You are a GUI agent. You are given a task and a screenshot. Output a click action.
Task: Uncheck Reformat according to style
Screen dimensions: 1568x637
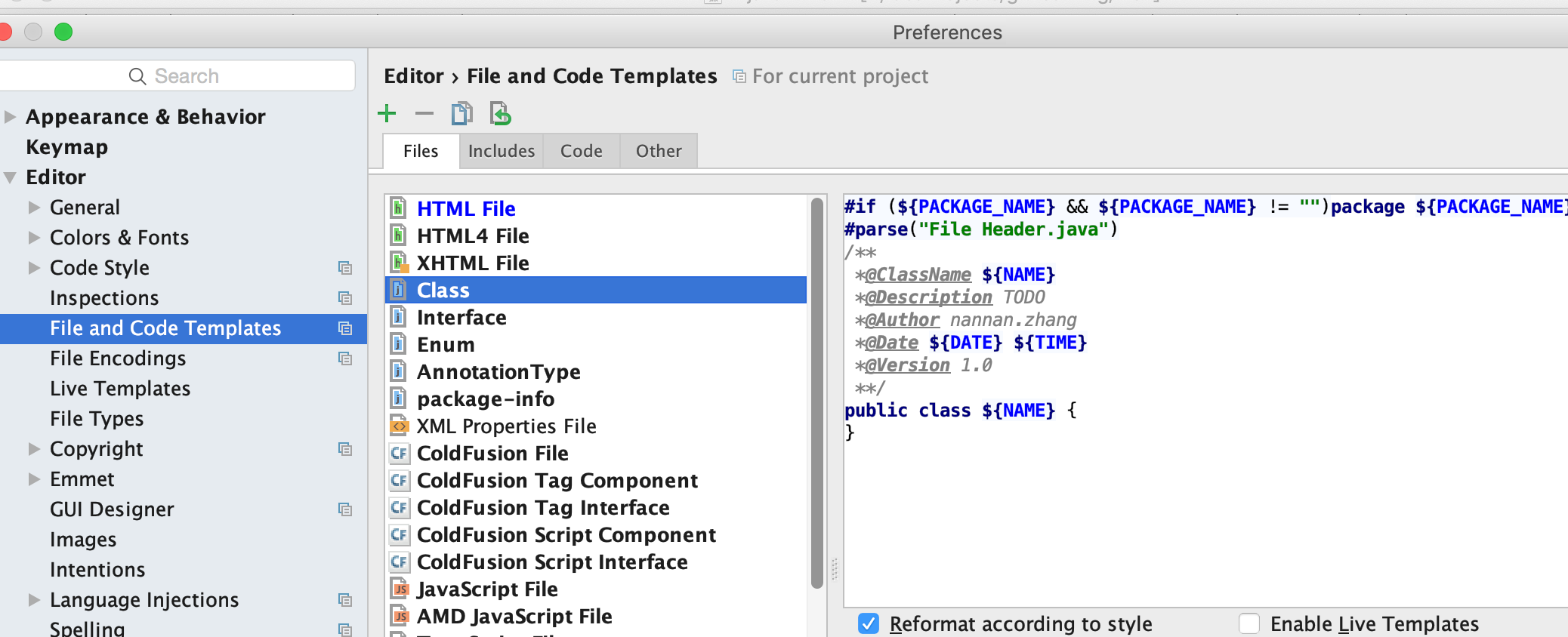pos(869,624)
